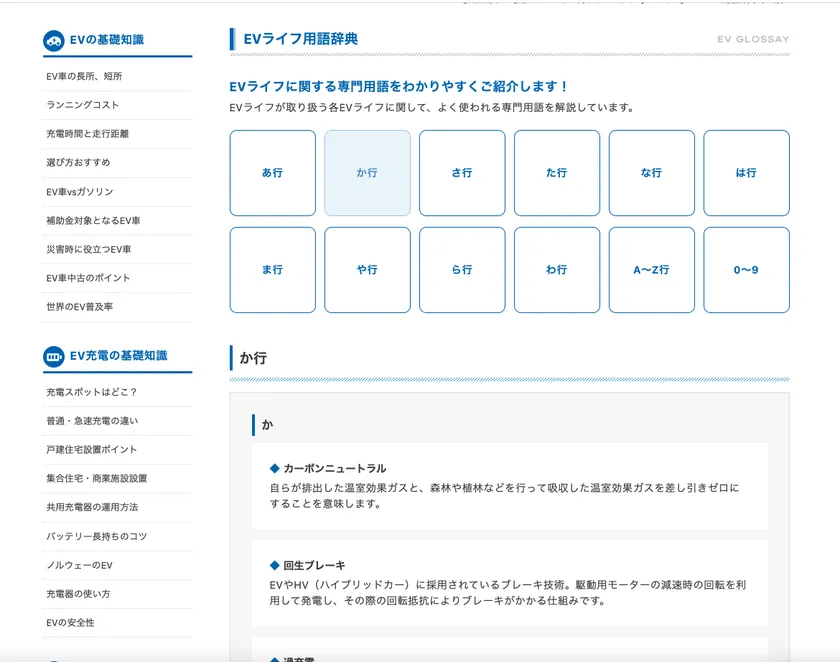
Task: Open the あ行 glossary section
Action: point(273,173)
